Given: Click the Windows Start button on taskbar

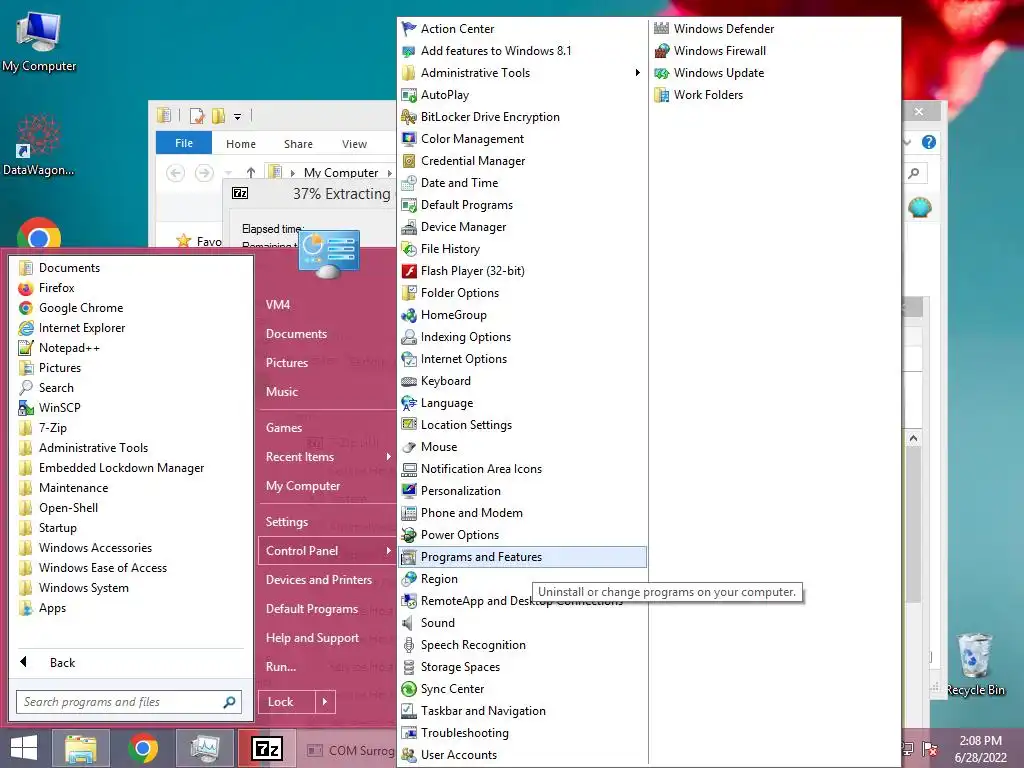Looking at the screenshot, I should pyautogui.click(x=24, y=748).
